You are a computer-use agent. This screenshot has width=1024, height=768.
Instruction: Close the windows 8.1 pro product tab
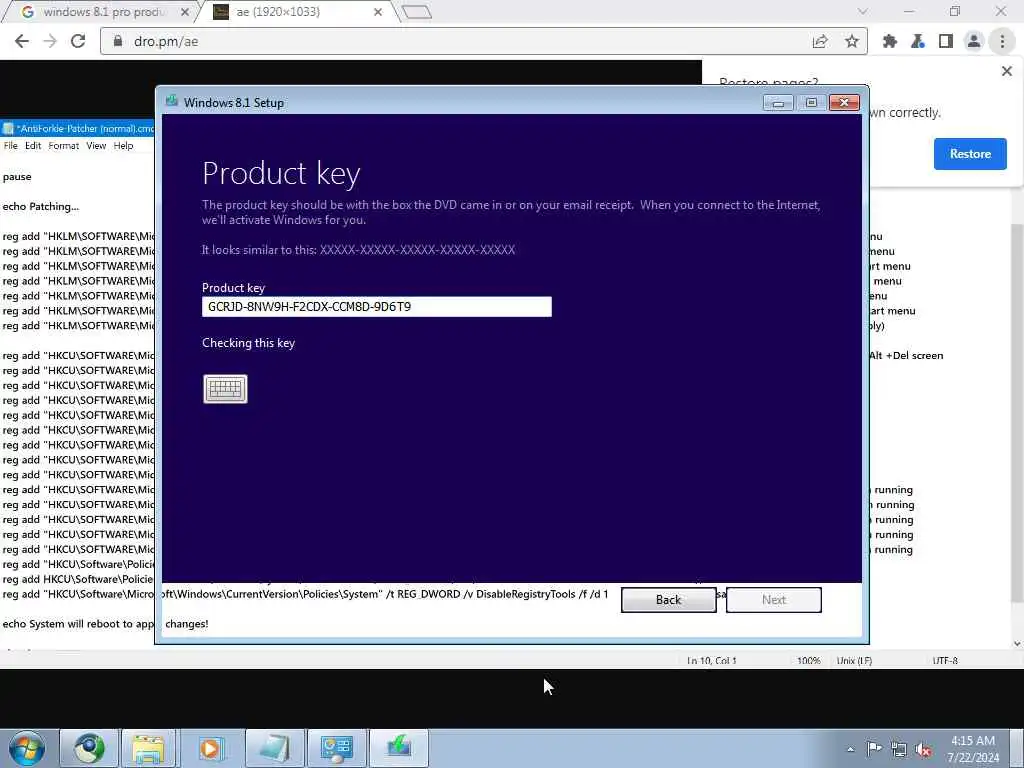tap(184, 12)
